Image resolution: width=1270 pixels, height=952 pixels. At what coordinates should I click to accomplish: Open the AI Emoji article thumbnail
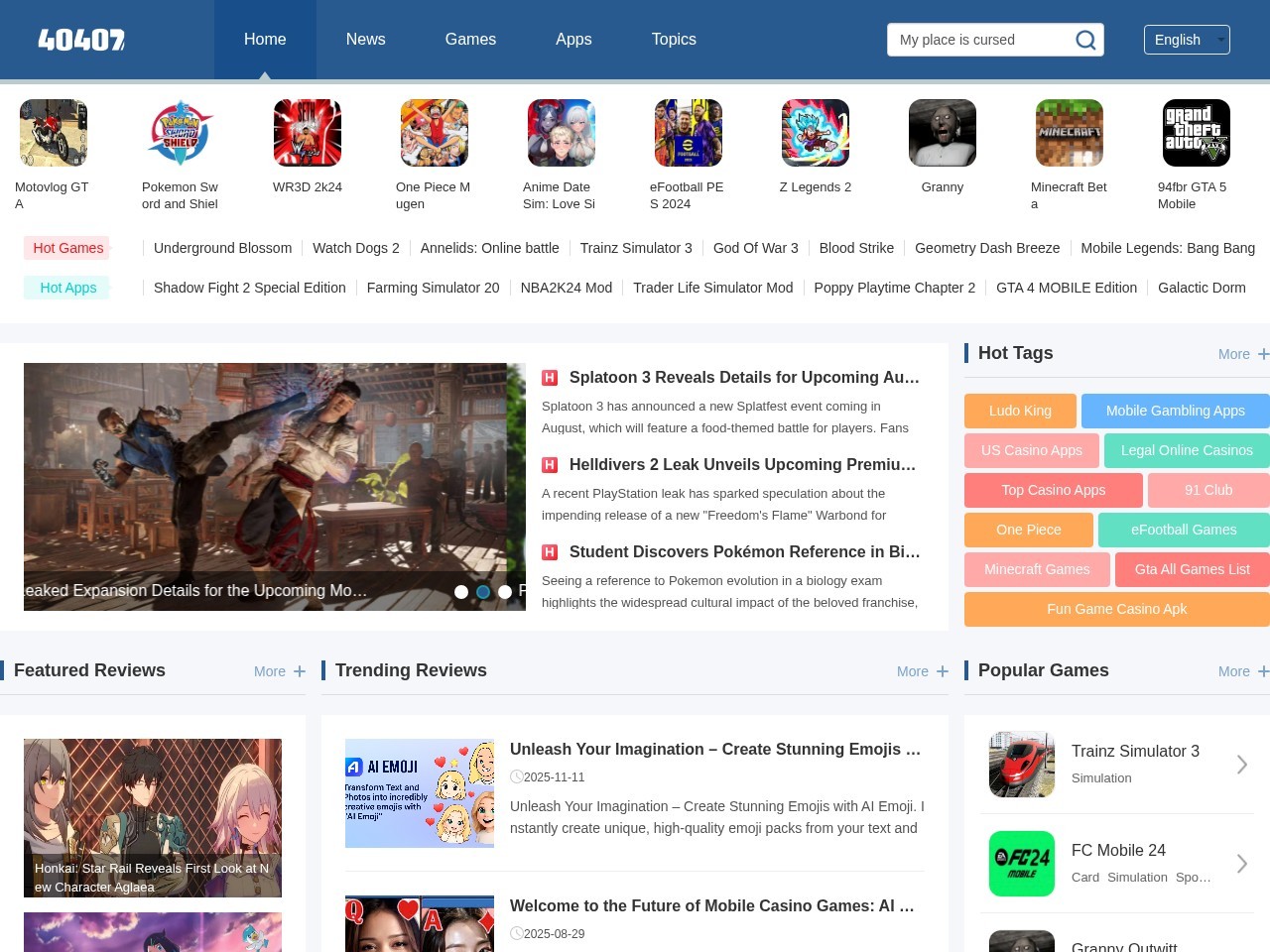(x=420, y=793)
